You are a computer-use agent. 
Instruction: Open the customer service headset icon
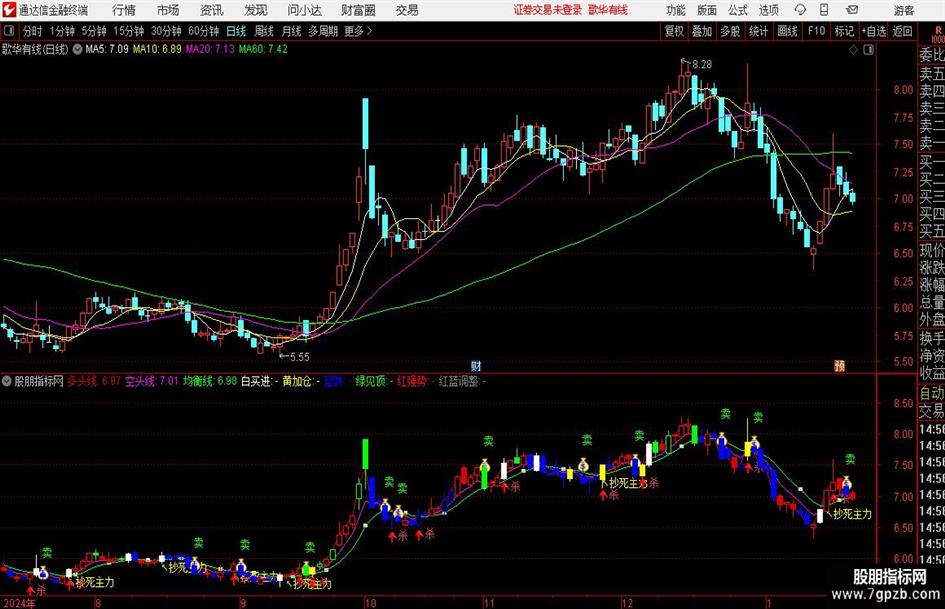800,10
